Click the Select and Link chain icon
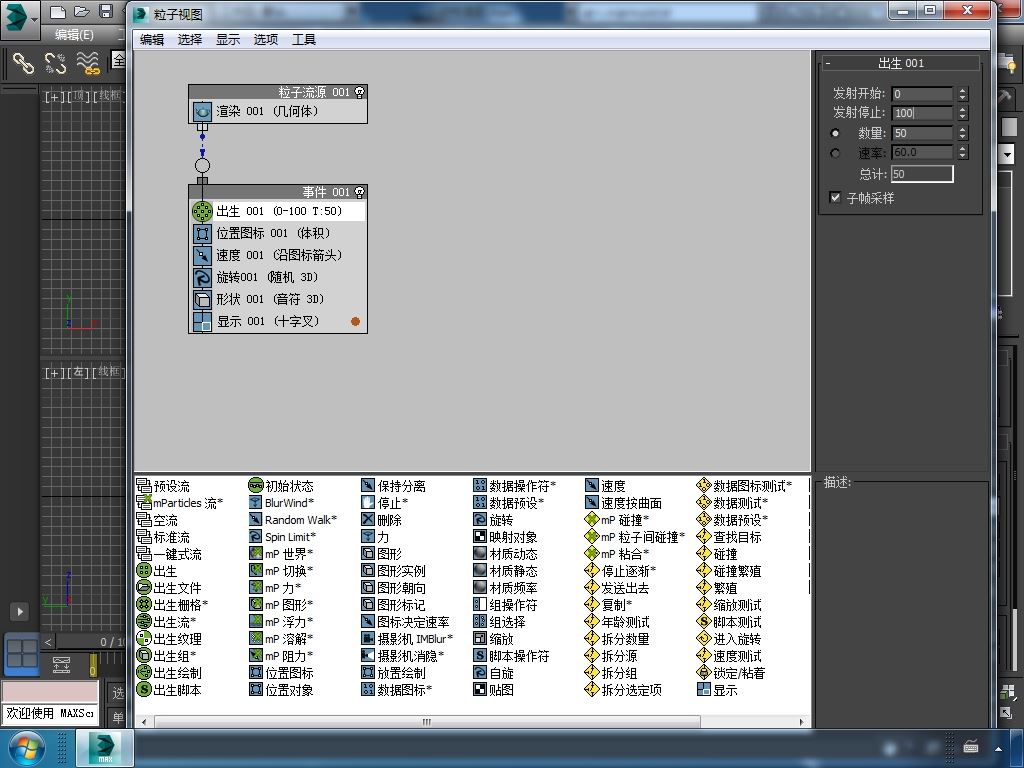Viewport: 1024px width, 768px height. (24, 63)
